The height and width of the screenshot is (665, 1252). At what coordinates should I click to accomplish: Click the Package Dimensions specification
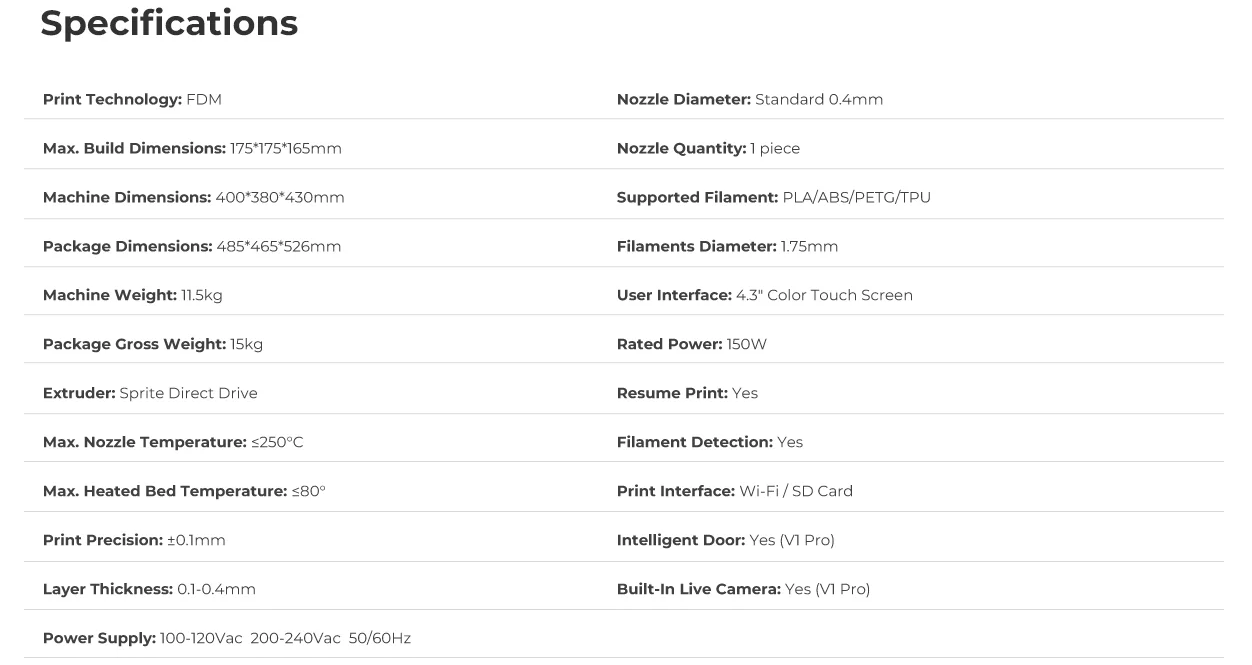tap(192, 246)
